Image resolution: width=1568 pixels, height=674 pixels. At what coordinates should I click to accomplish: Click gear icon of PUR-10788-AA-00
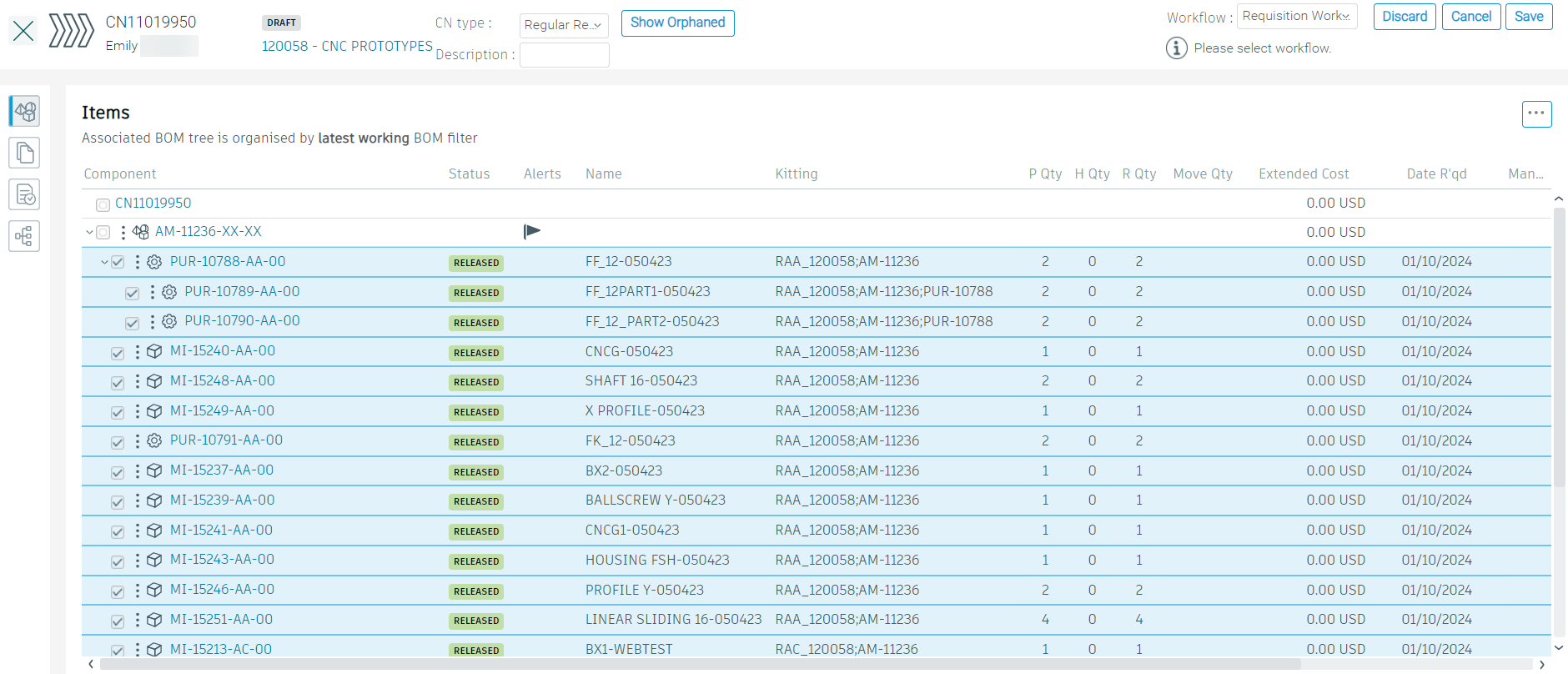154,262
